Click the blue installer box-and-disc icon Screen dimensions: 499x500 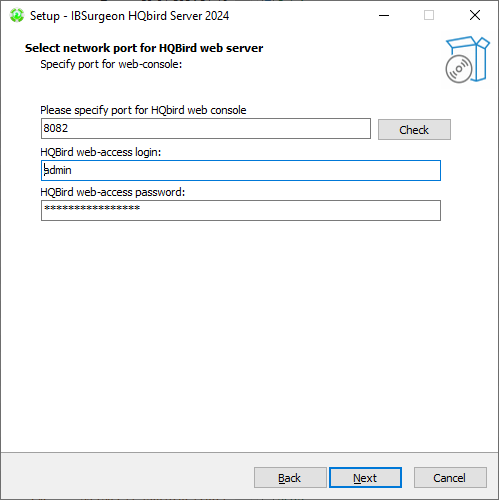coord(467,60)
